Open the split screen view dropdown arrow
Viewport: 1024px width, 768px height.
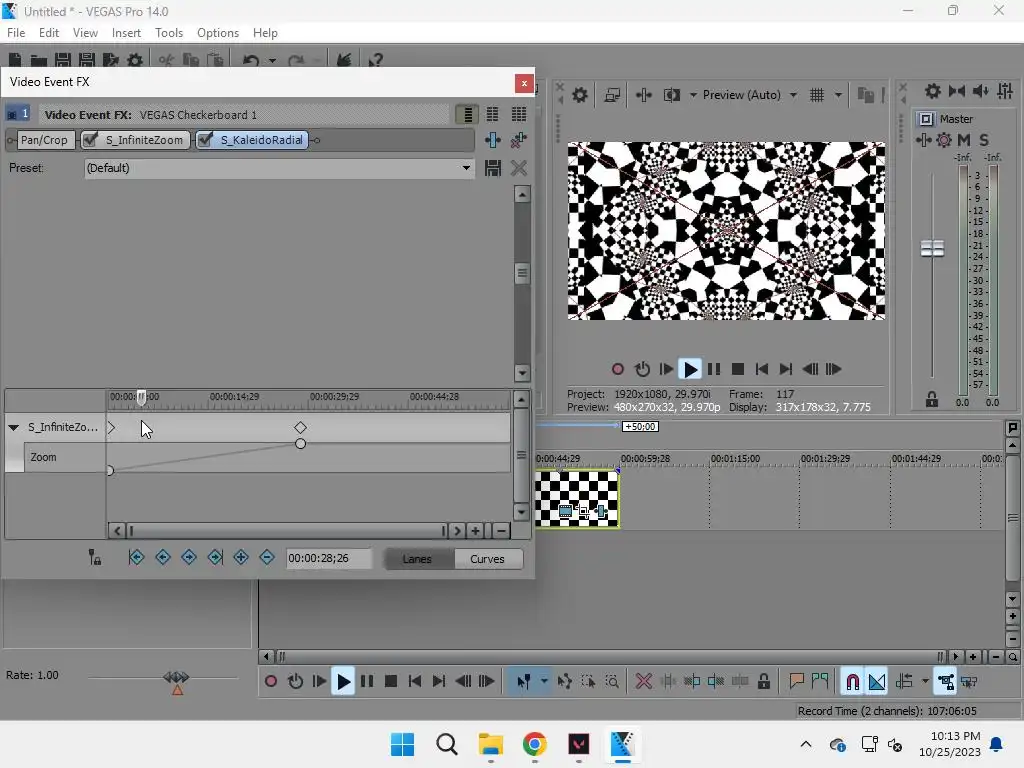coord(693,95)
